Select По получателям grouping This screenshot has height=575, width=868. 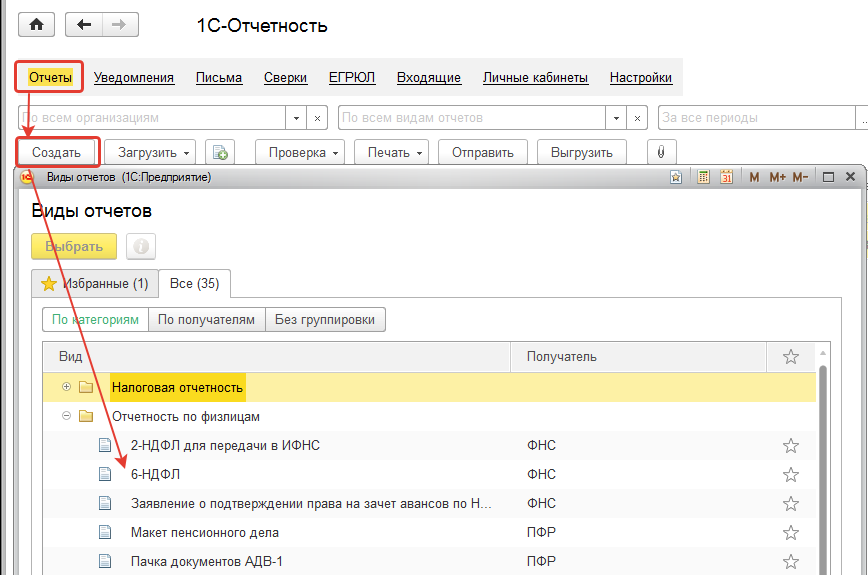tap(206, 320)
